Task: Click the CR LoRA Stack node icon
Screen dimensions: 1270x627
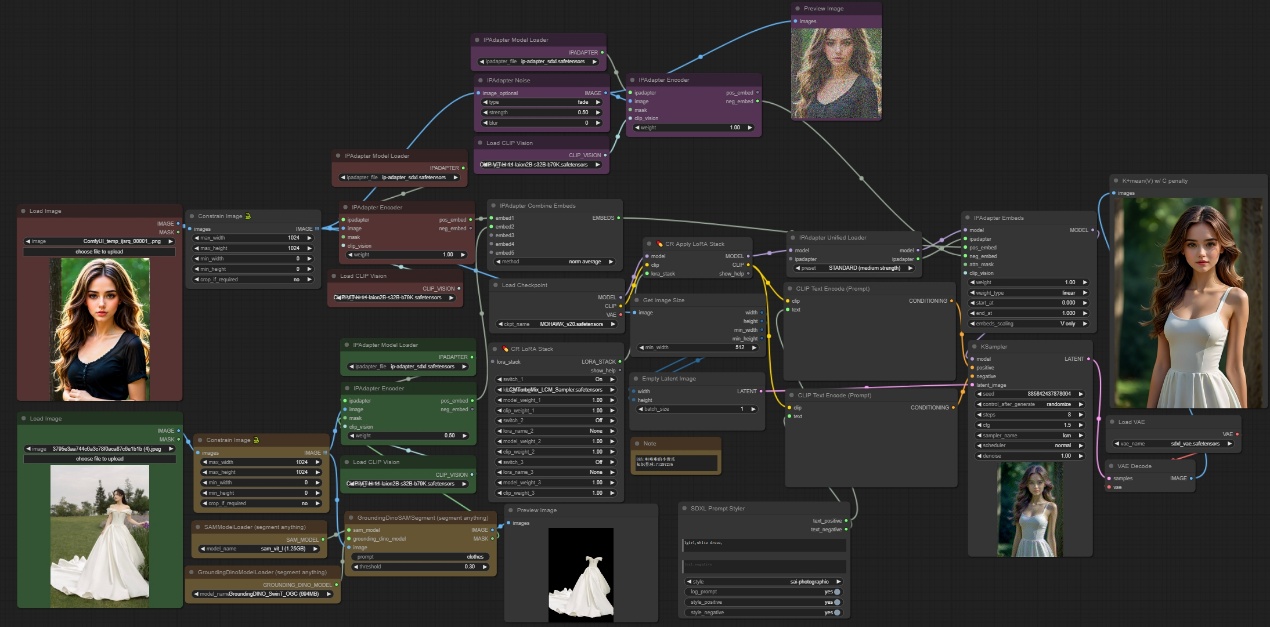Action: 507,348
